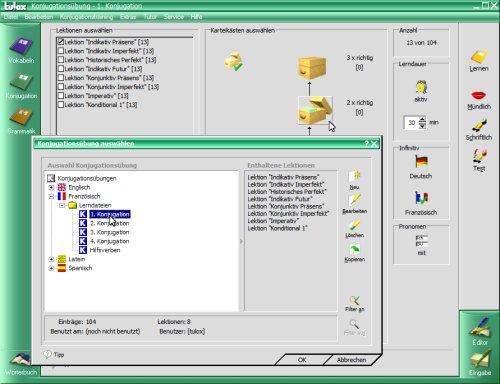Image resolution: width=500 pixels, height=384 pixels.
Task: Start Test mode in right sidebar
Action: click(479, 160)
